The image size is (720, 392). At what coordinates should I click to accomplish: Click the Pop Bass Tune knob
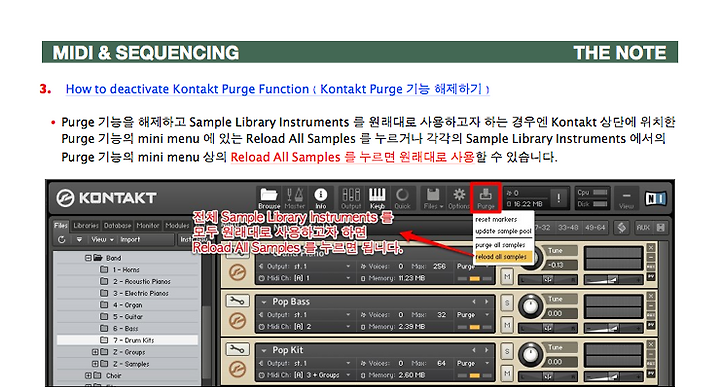click(x=530, y=306)
